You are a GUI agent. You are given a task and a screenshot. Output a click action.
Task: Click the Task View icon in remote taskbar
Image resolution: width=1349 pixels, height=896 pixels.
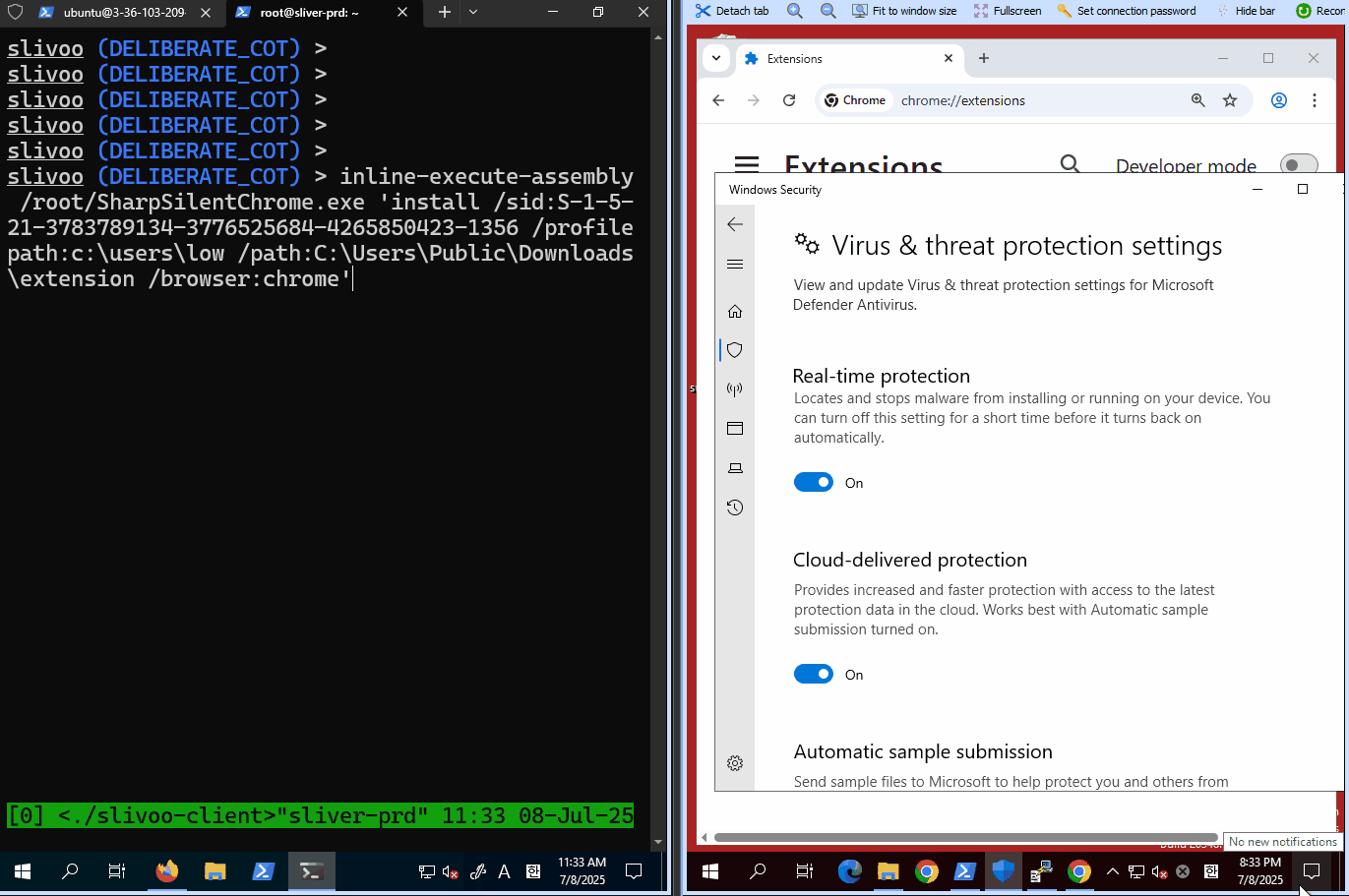click(x=804, y=871)
